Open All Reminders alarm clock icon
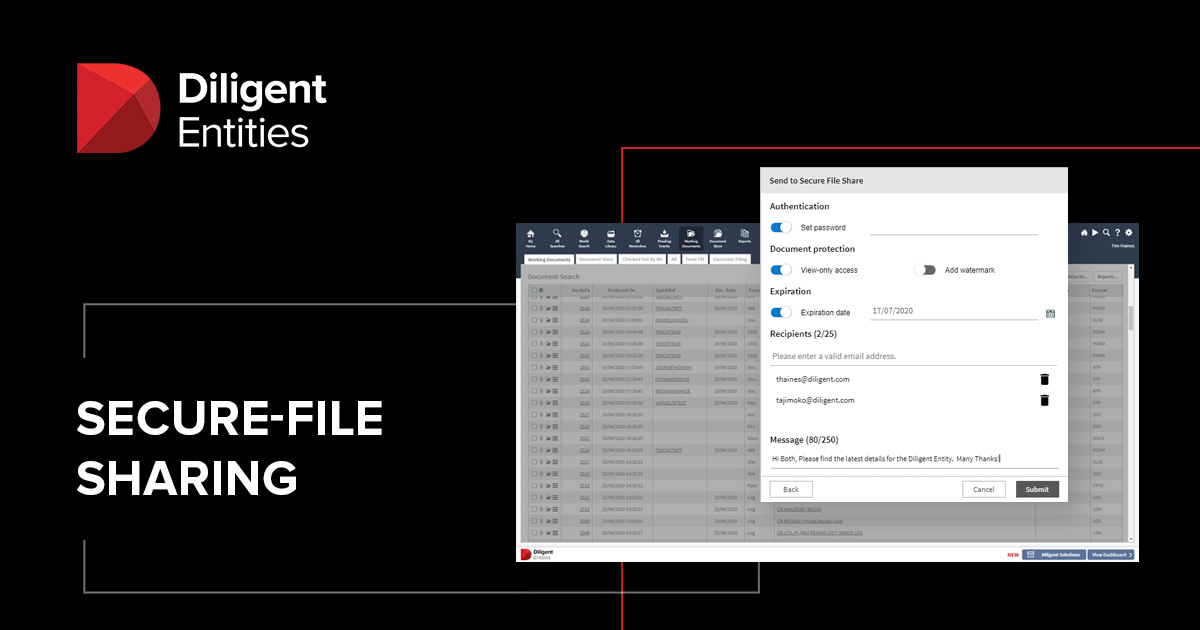1200x630 pixels. point(638,237)
